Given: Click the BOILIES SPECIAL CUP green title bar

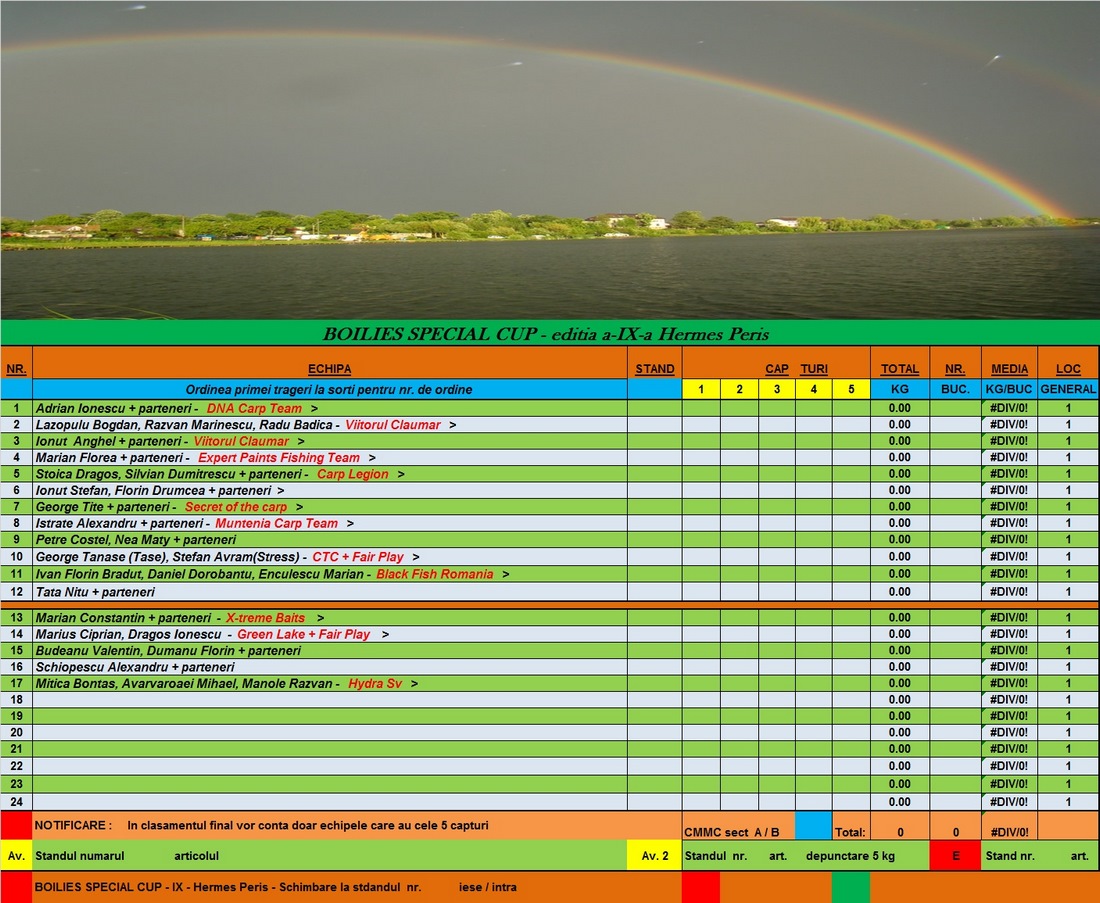Looking at the screenshot, I should tap(550, 334).
